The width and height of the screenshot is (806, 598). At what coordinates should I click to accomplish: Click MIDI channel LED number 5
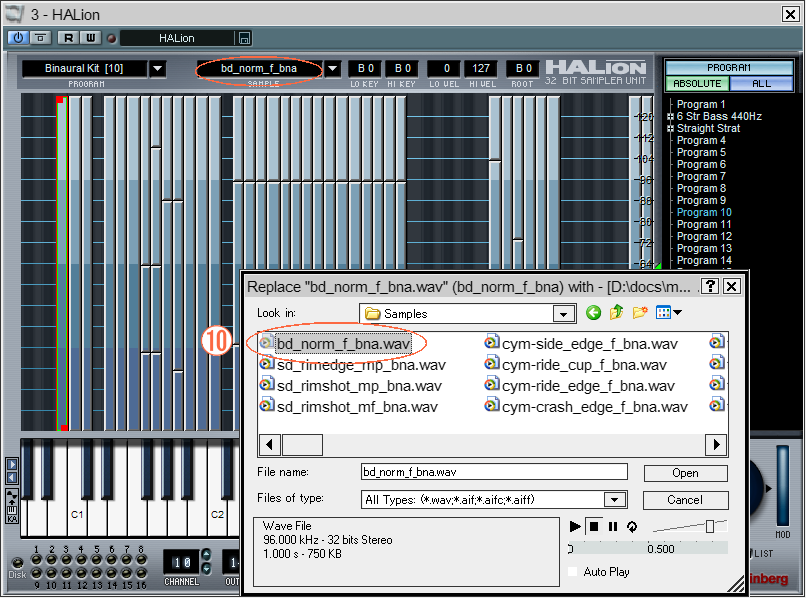pyautogui.click(x=97, y=559)
